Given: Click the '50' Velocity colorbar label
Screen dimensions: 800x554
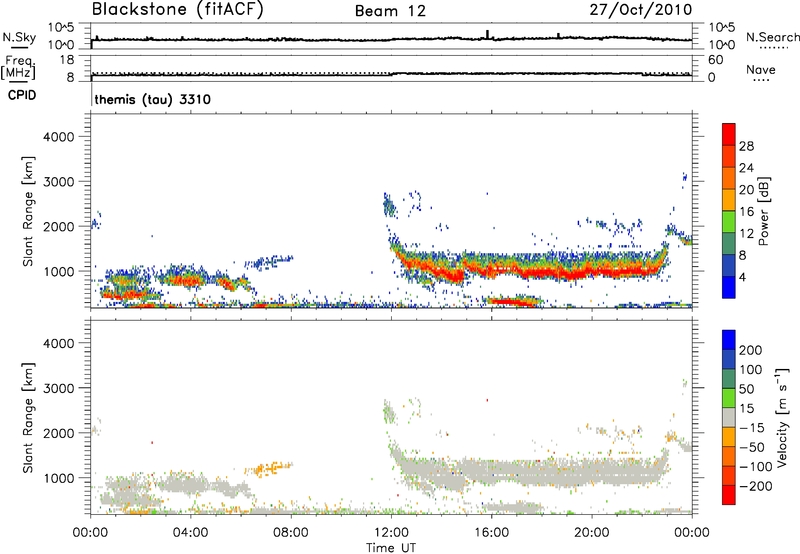Looking at the screenshot, I should pyautogui.click(x=746, y=389).
